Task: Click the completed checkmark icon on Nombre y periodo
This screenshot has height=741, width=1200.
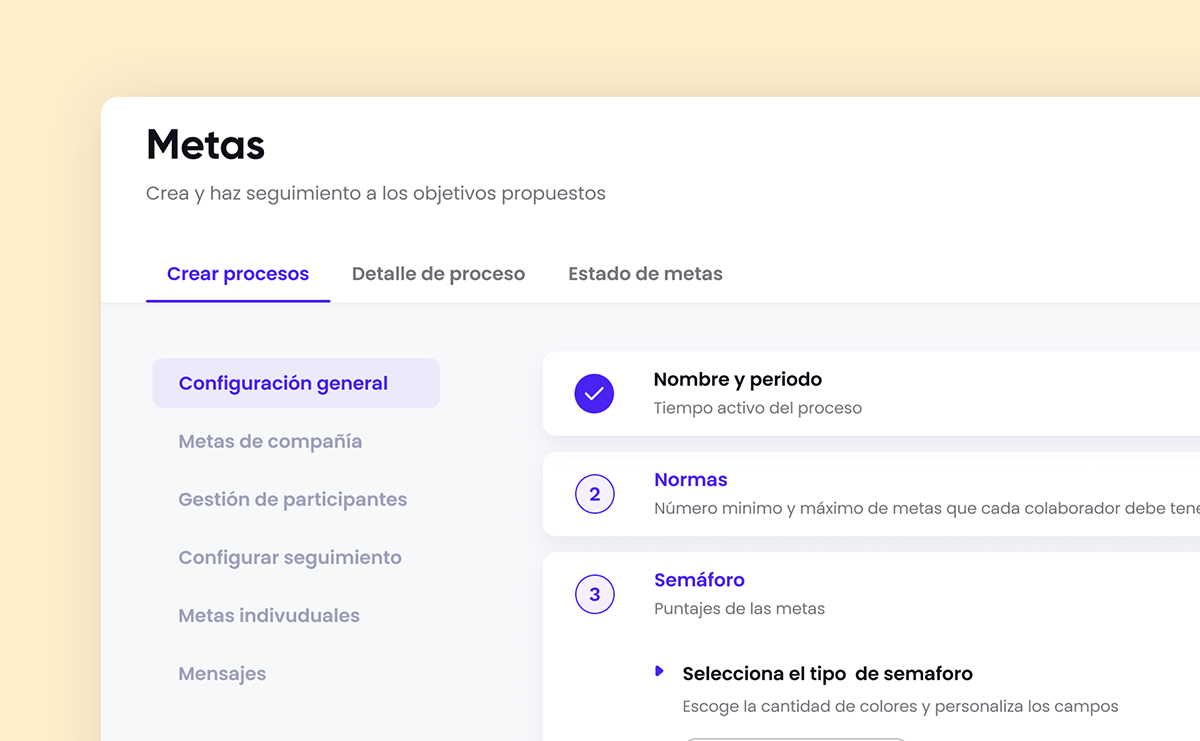Action: coord(594,394)
